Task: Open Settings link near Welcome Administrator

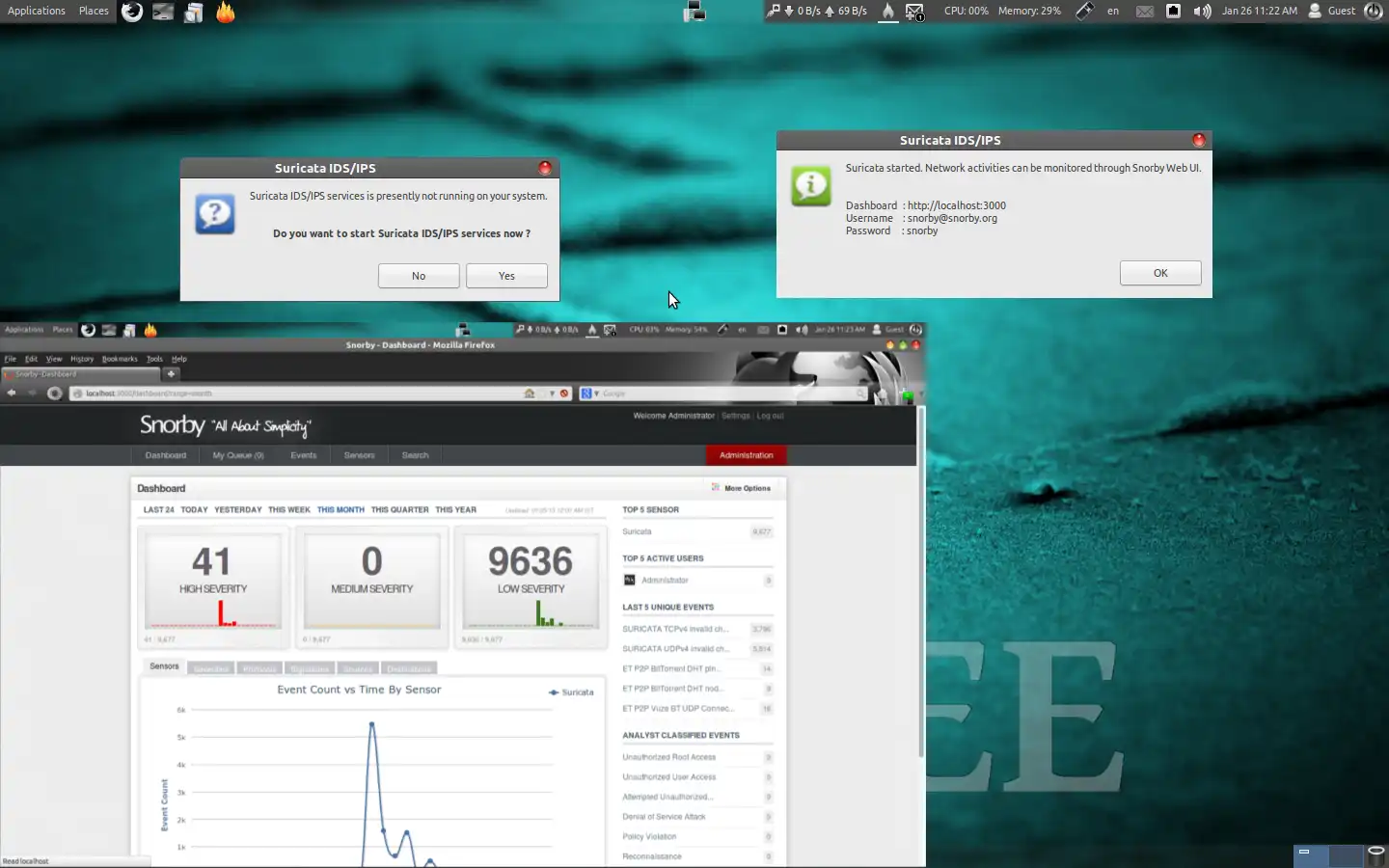Action: click(736, 416)
